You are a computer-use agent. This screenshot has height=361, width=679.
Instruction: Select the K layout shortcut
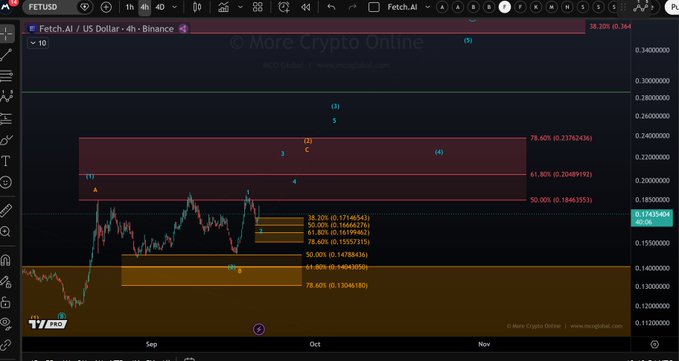(536, 6)
